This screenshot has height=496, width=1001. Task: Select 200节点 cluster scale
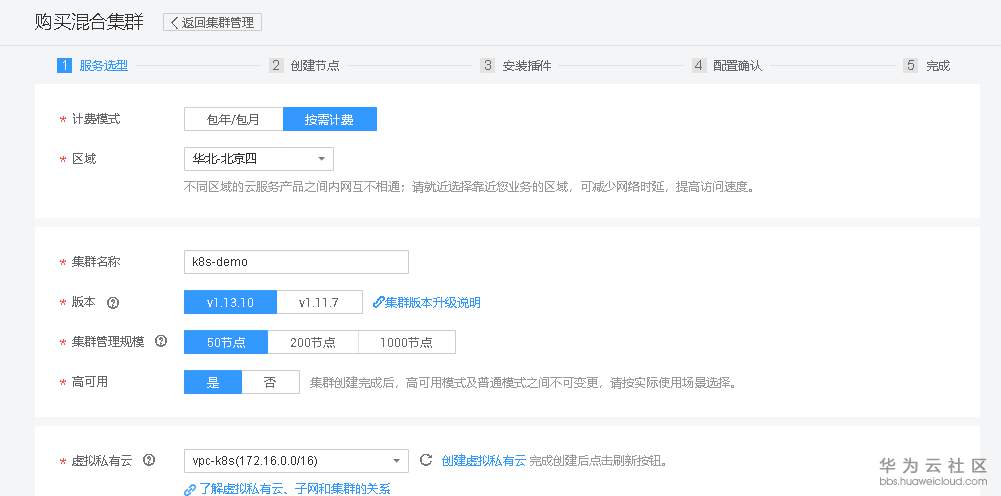[313, 342]
